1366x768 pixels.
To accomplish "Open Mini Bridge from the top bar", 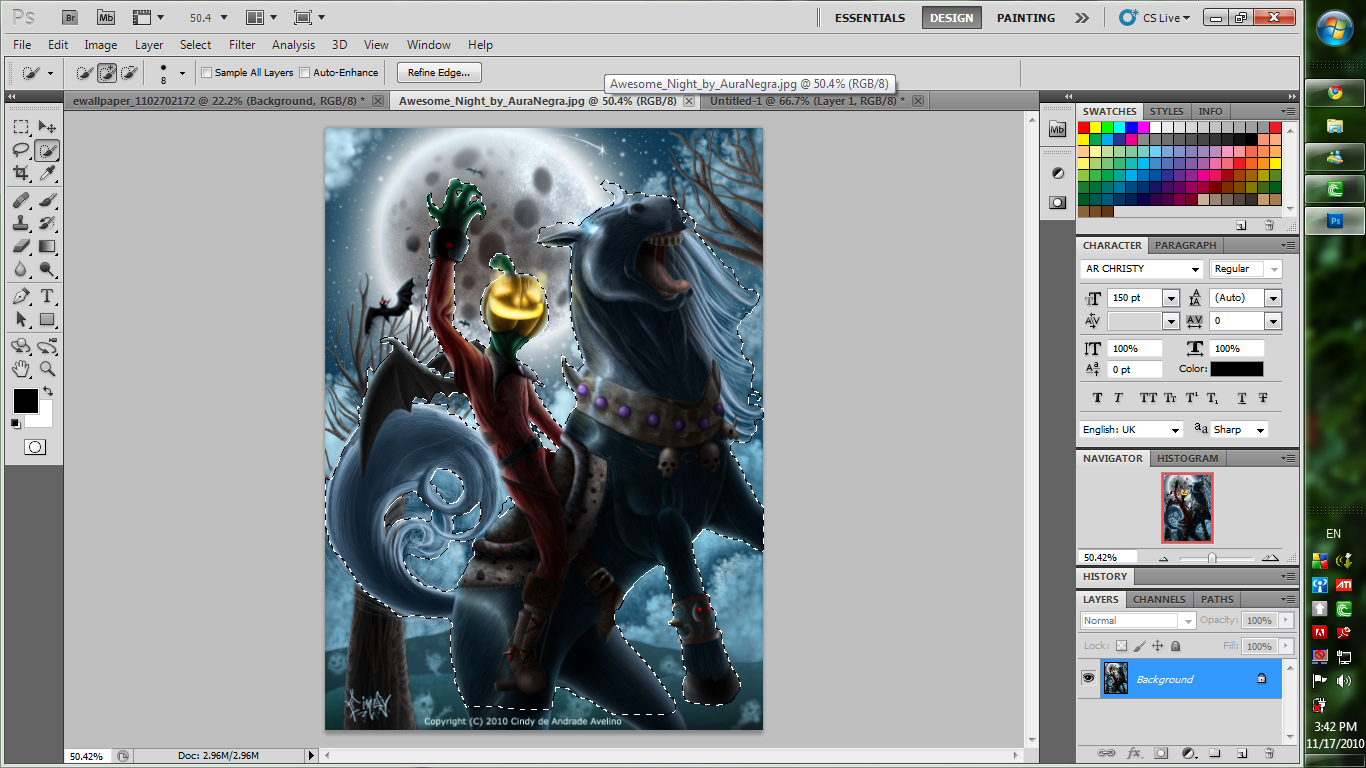I will click(x=106, y=17).
